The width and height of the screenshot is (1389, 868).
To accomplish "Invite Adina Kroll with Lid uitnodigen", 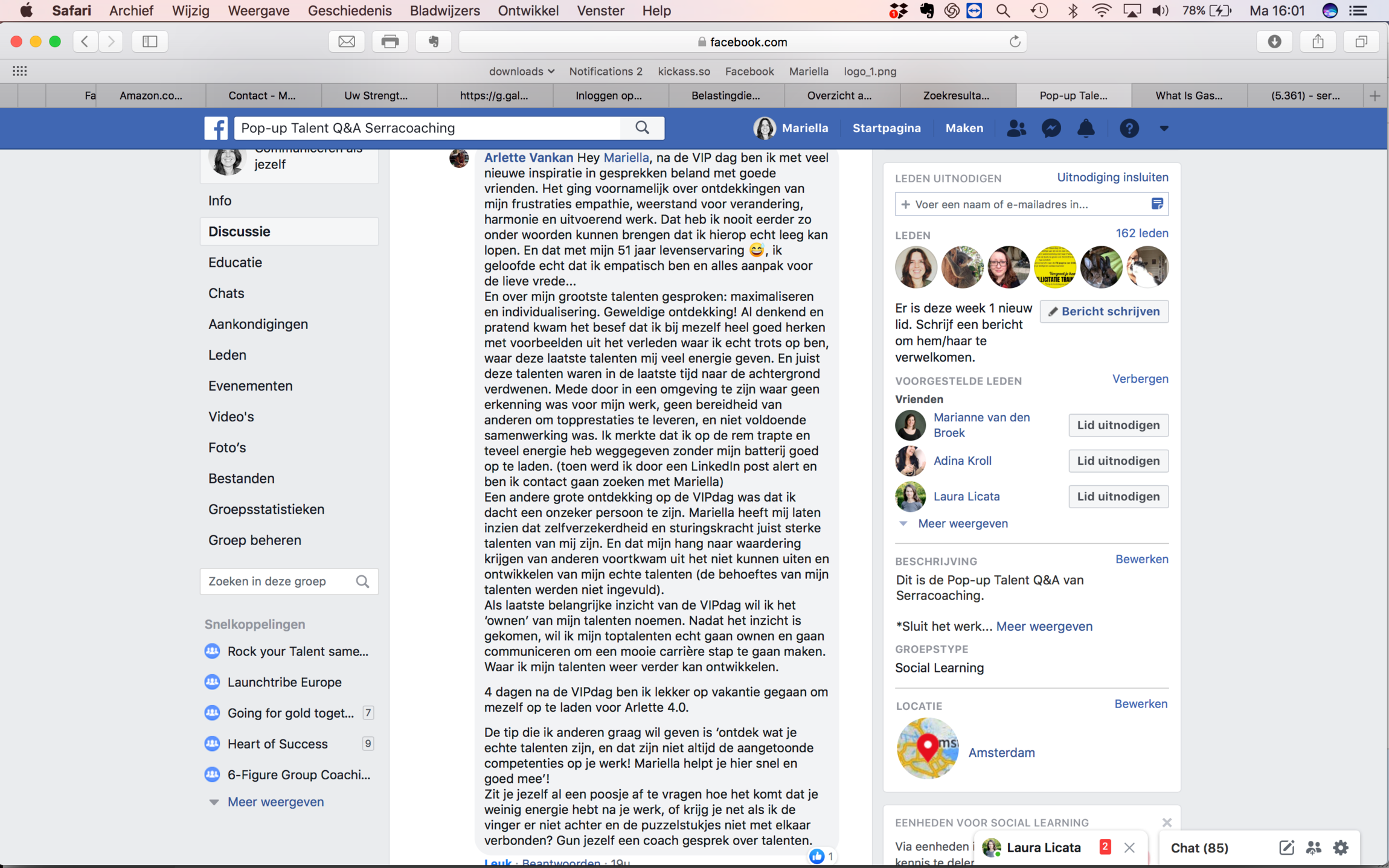I will [1118, 461].
